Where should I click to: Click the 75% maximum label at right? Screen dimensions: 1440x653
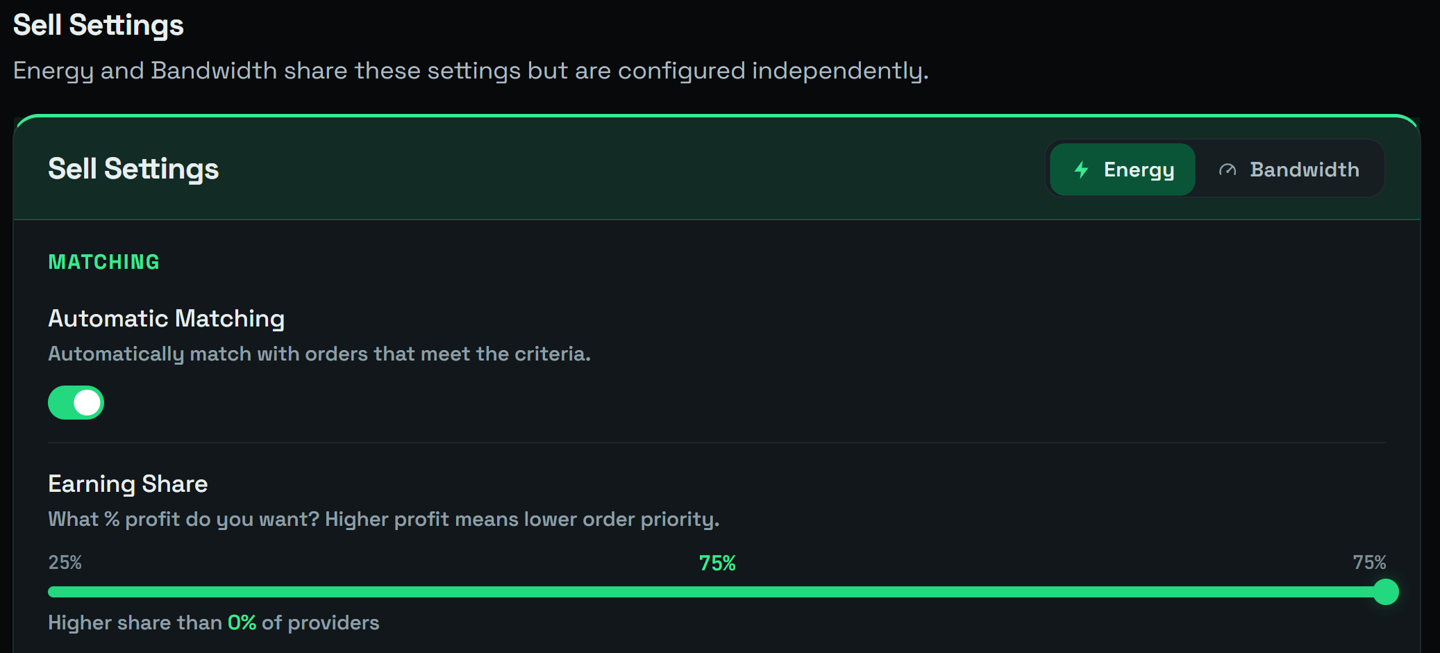coord(1369,563)
